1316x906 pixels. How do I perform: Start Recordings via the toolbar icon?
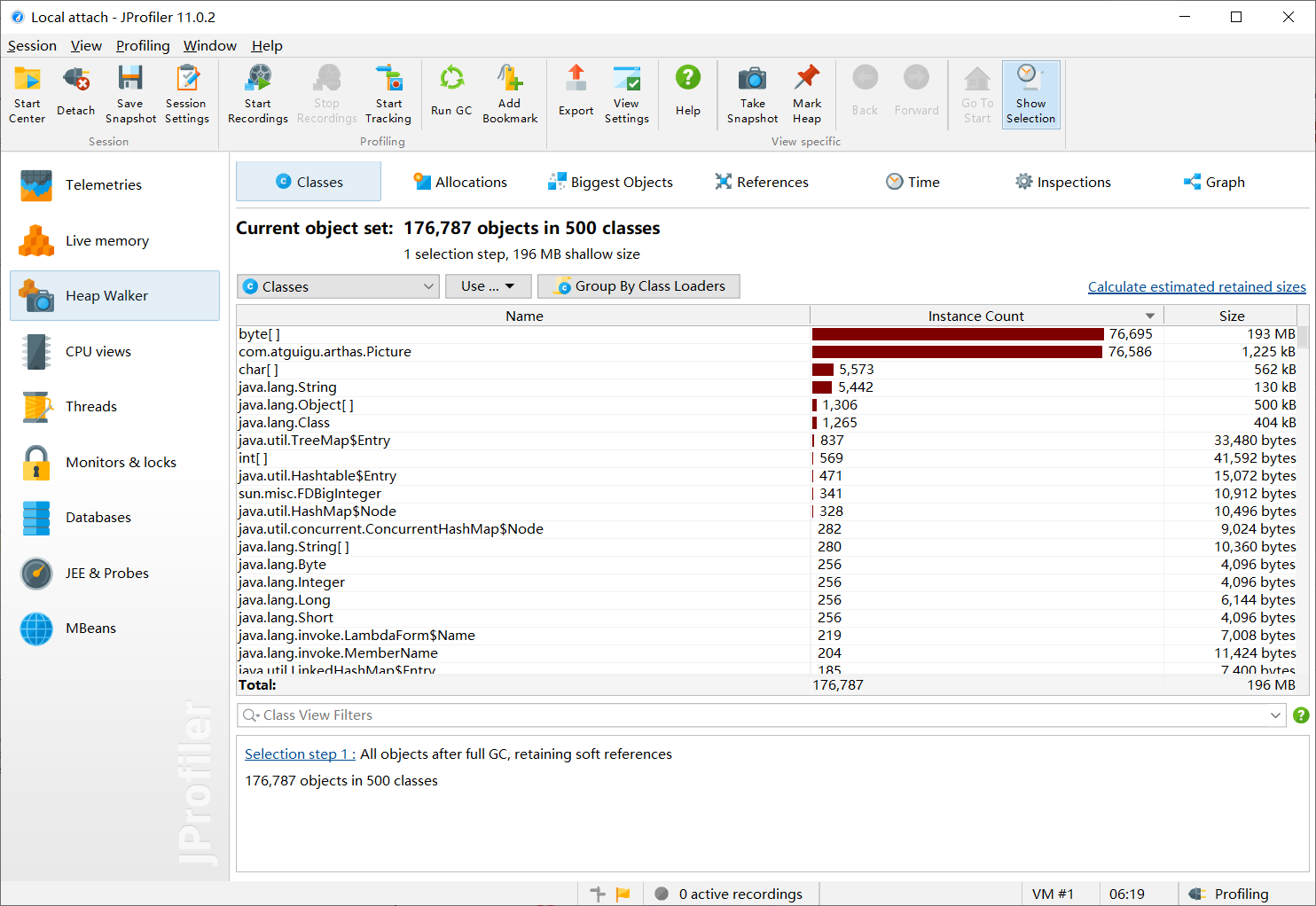coord(258,94)
